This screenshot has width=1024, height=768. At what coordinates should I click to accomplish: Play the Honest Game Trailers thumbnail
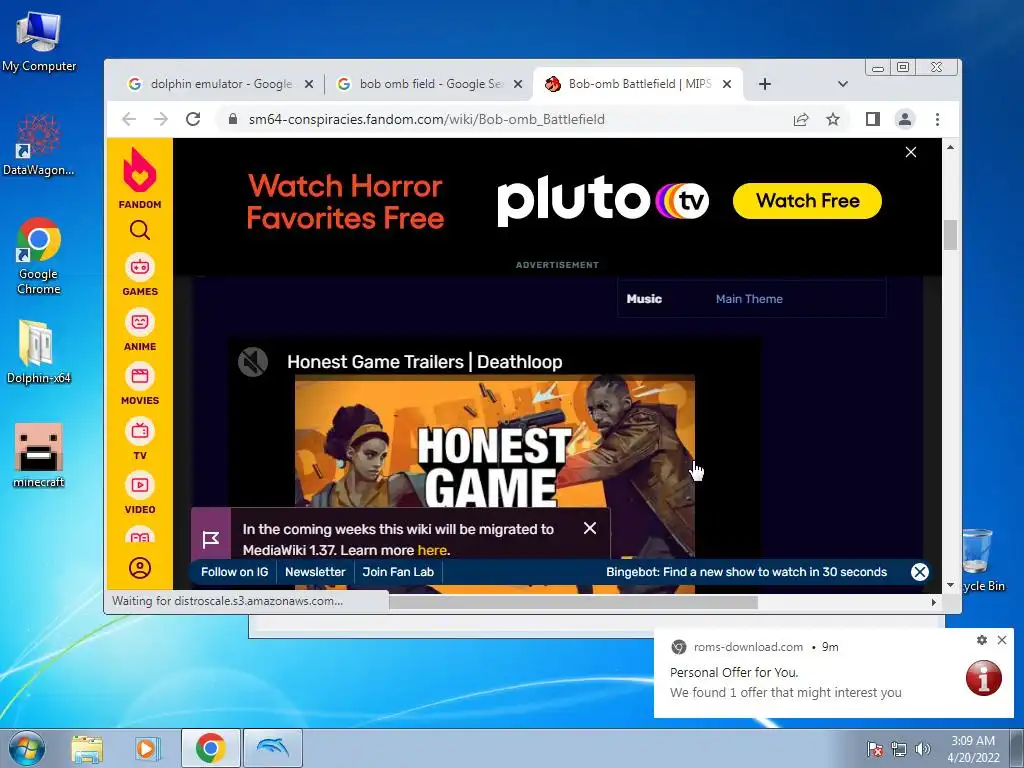pos(494,467)
